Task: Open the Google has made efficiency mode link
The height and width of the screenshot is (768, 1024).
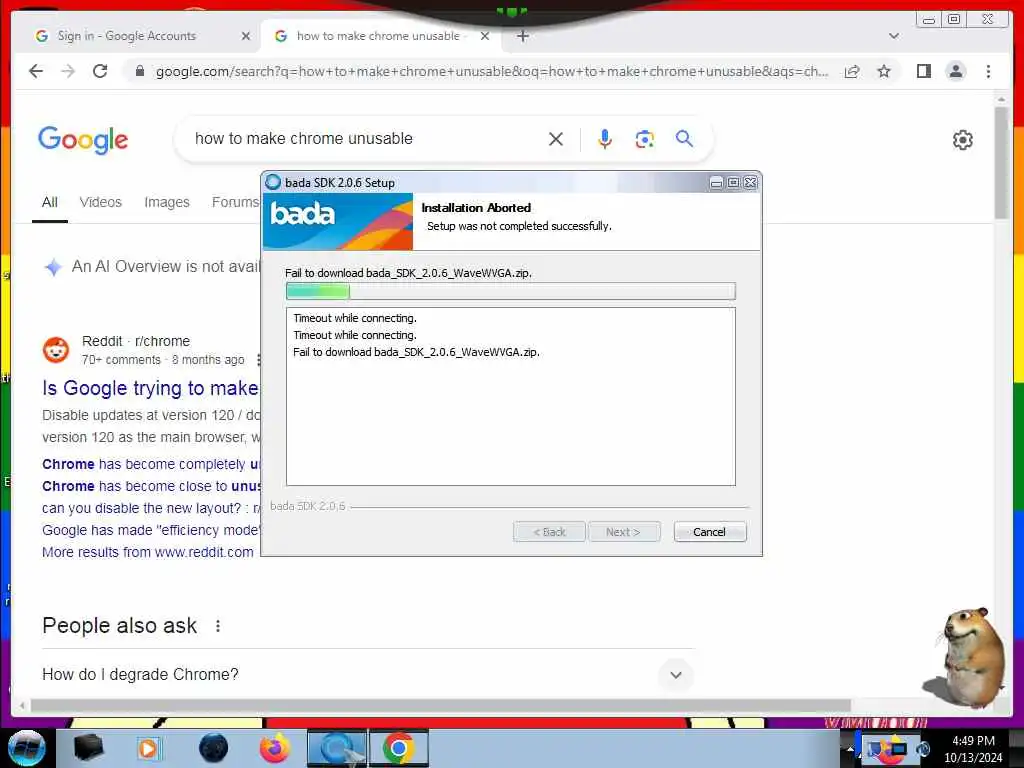Action: click(x=151, y=530)
